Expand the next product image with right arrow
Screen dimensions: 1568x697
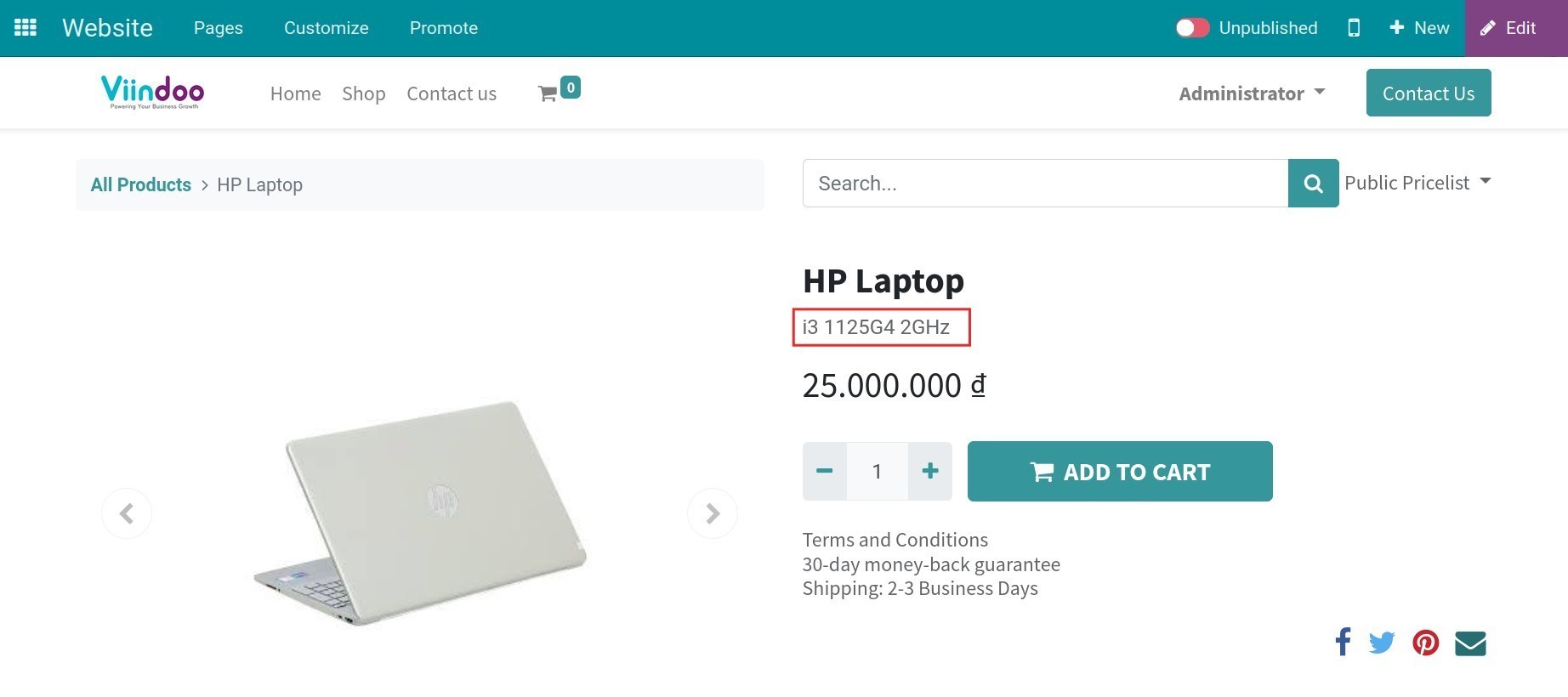[713, 513]
